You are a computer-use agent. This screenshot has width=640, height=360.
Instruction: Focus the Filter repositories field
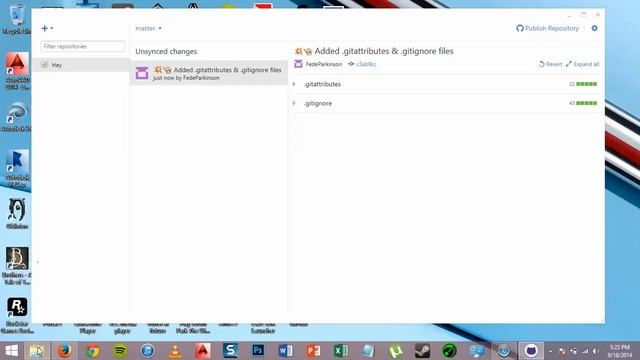click(83, 47)
